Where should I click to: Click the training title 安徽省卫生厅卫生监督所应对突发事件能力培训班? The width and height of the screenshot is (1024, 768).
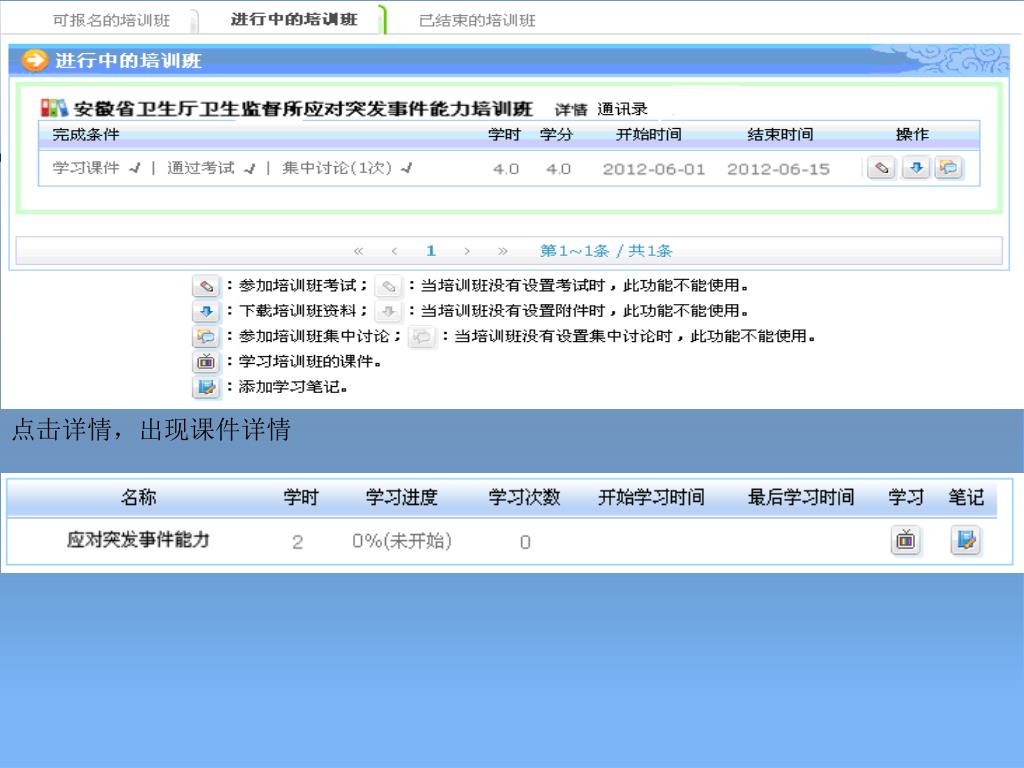point(303,108)
